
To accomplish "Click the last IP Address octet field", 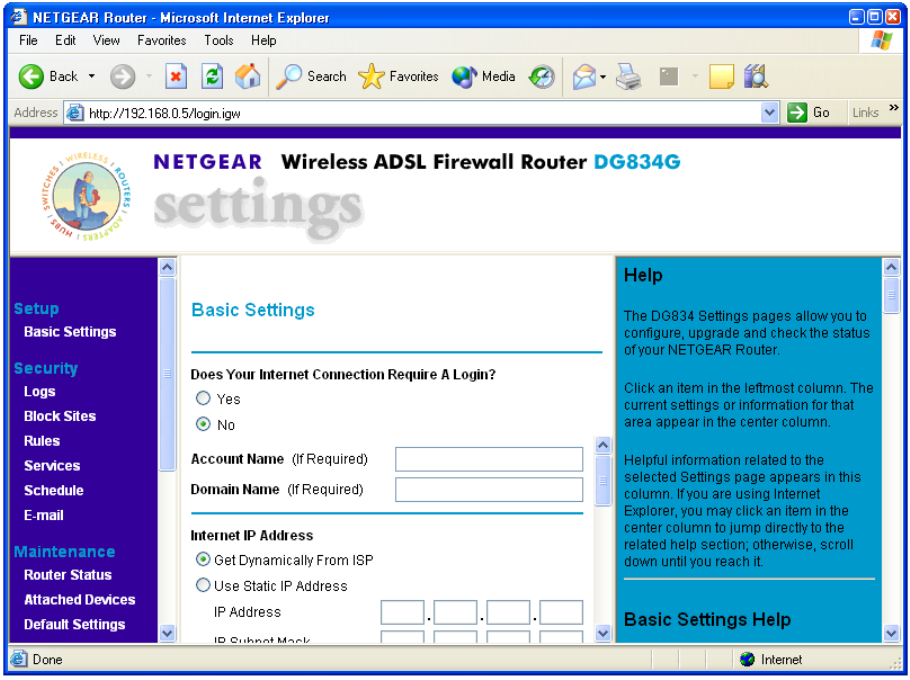I will coord(561,612).
